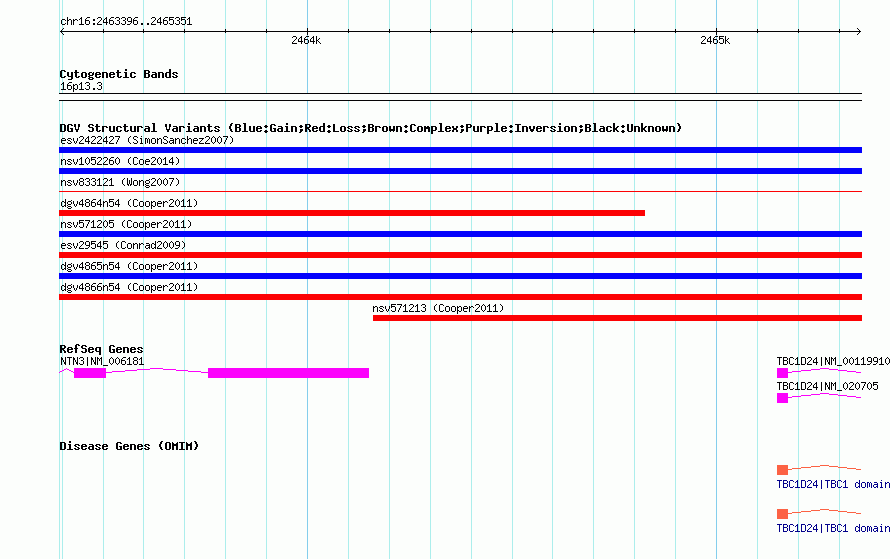Click the thin red nsv833121 (Wong2007) line
The image size is (890, 559).
pyautogui.click(x=460, y=192)
